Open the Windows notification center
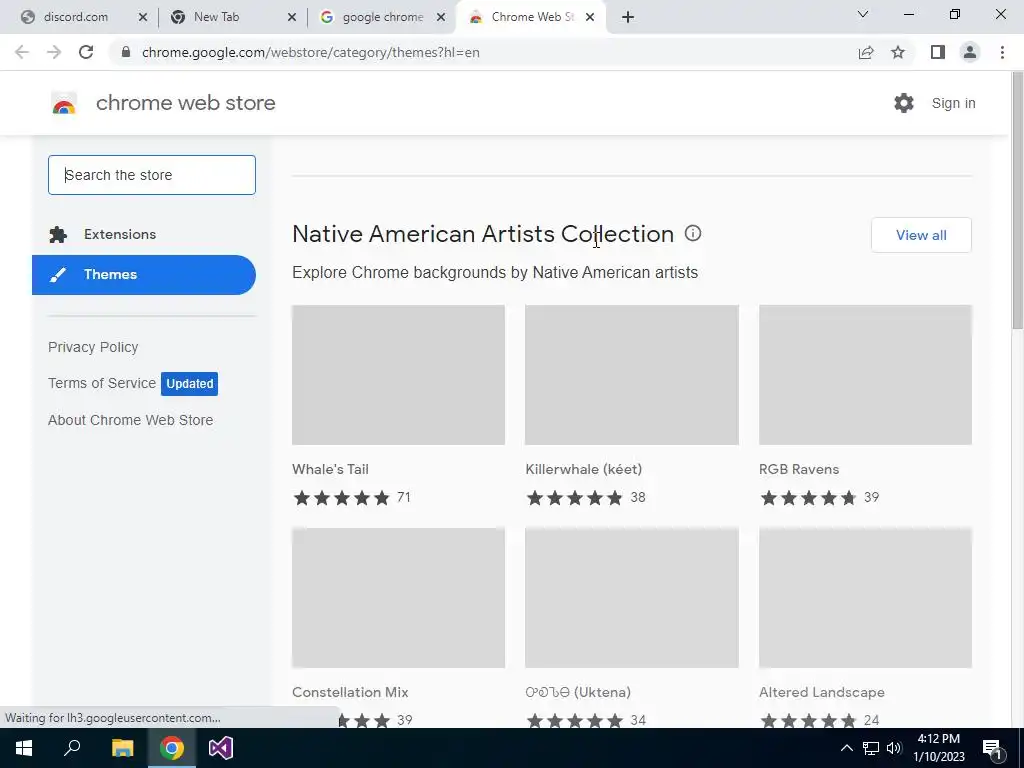1024x768 pixels. [993, 749]
